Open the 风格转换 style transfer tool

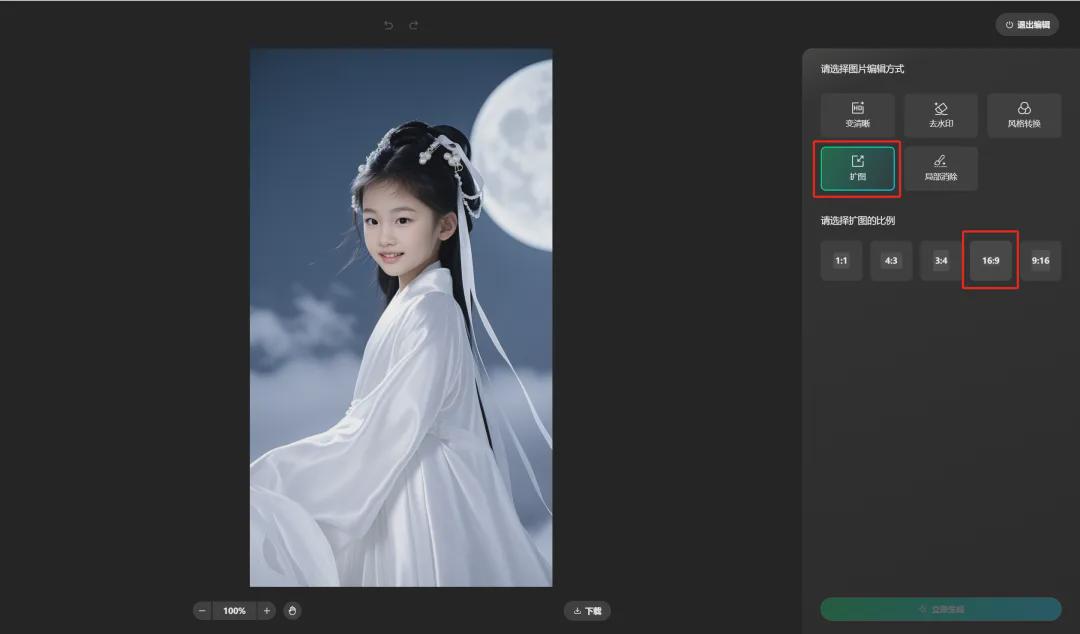(1024, 115)
